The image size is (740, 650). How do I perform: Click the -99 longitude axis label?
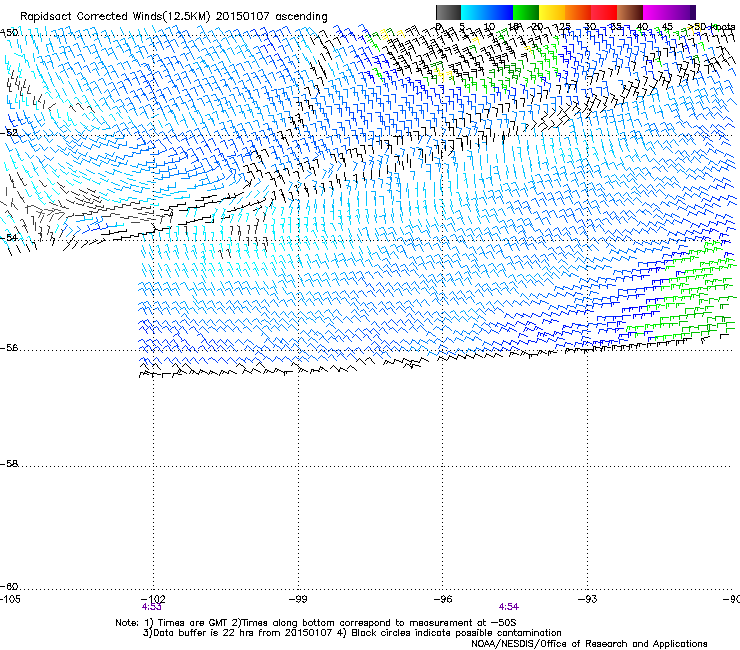coord(298,599)
